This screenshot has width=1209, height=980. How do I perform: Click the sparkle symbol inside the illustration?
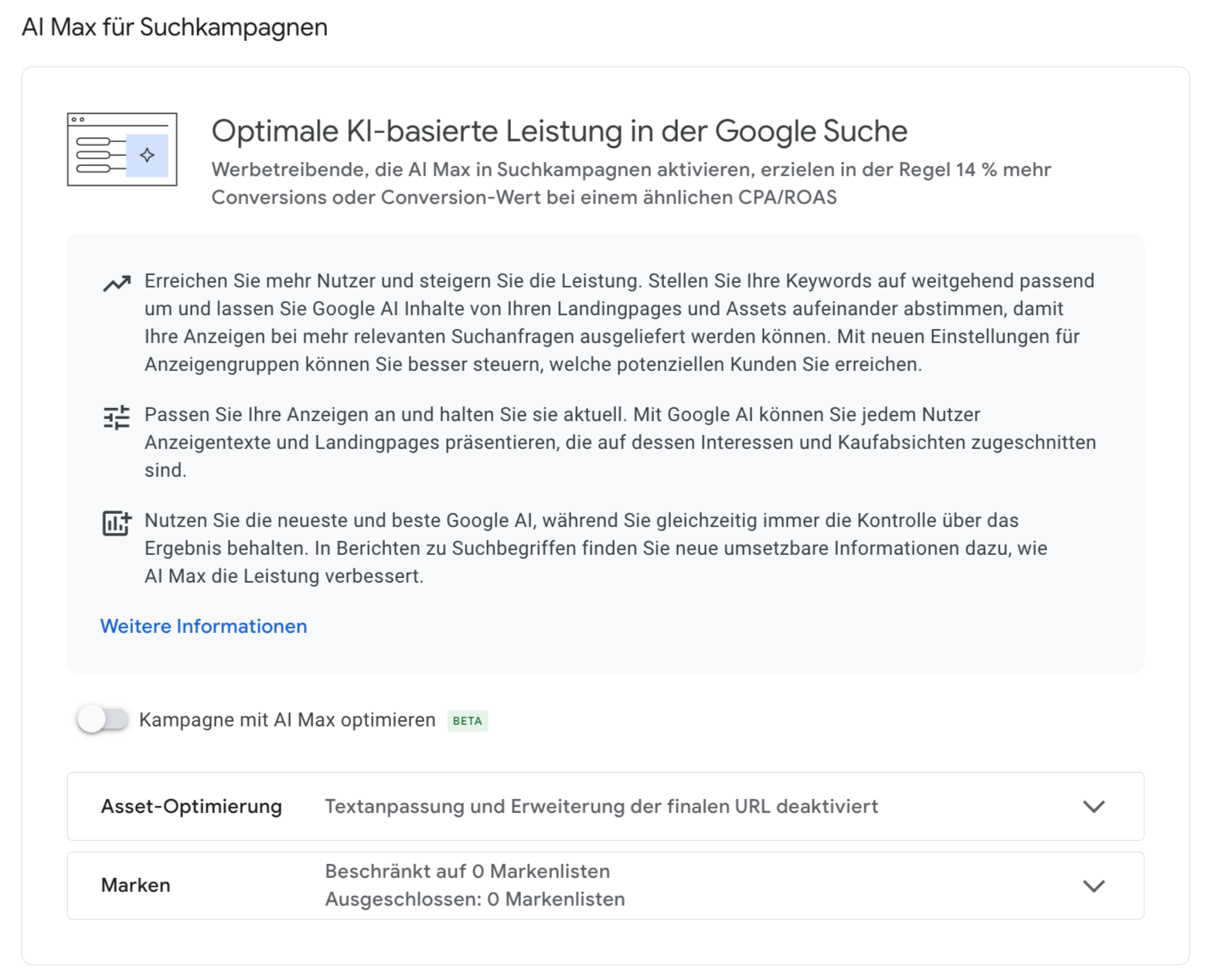pos(147,155)
